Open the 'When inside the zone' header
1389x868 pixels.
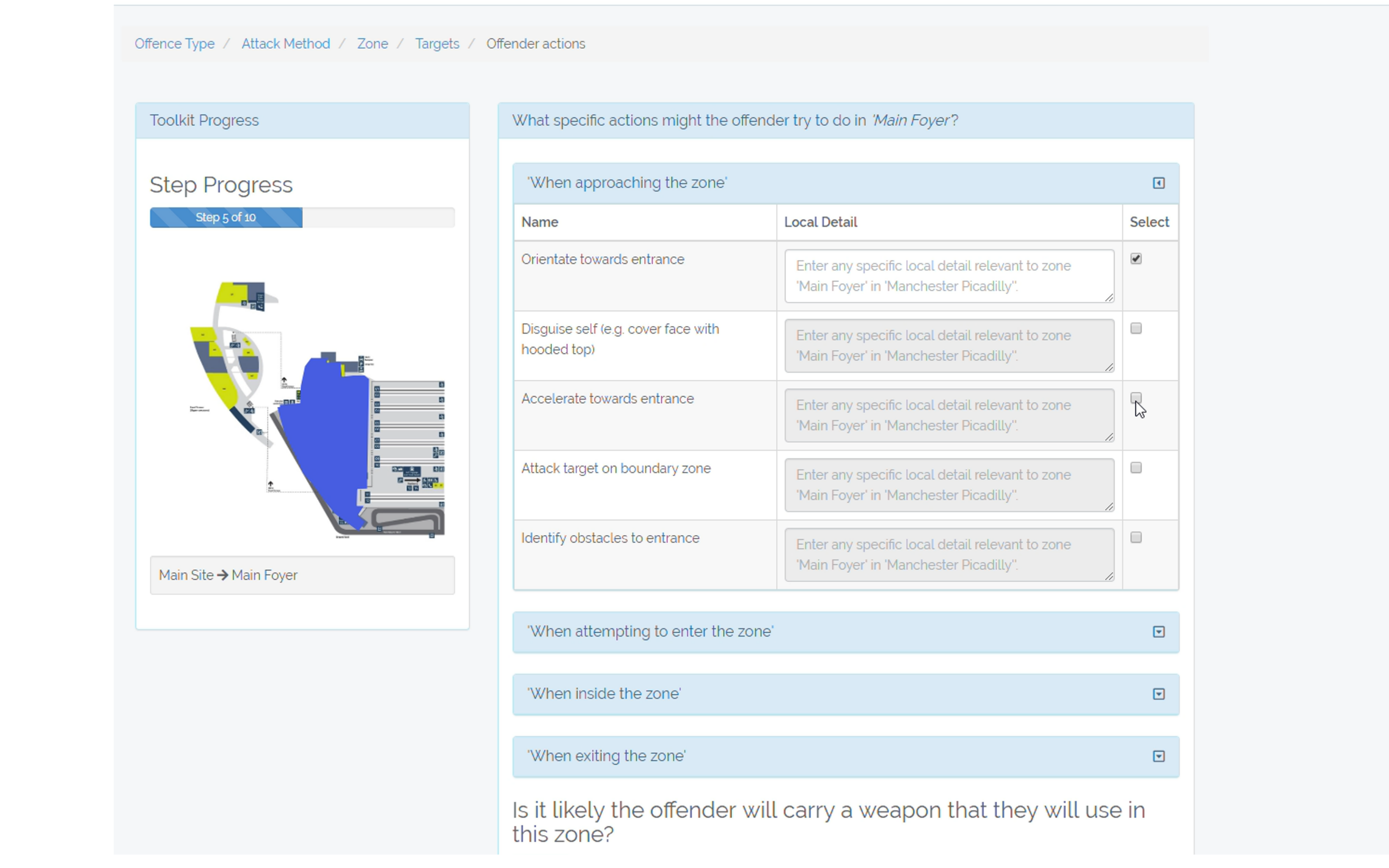click(x=604, y=694)
